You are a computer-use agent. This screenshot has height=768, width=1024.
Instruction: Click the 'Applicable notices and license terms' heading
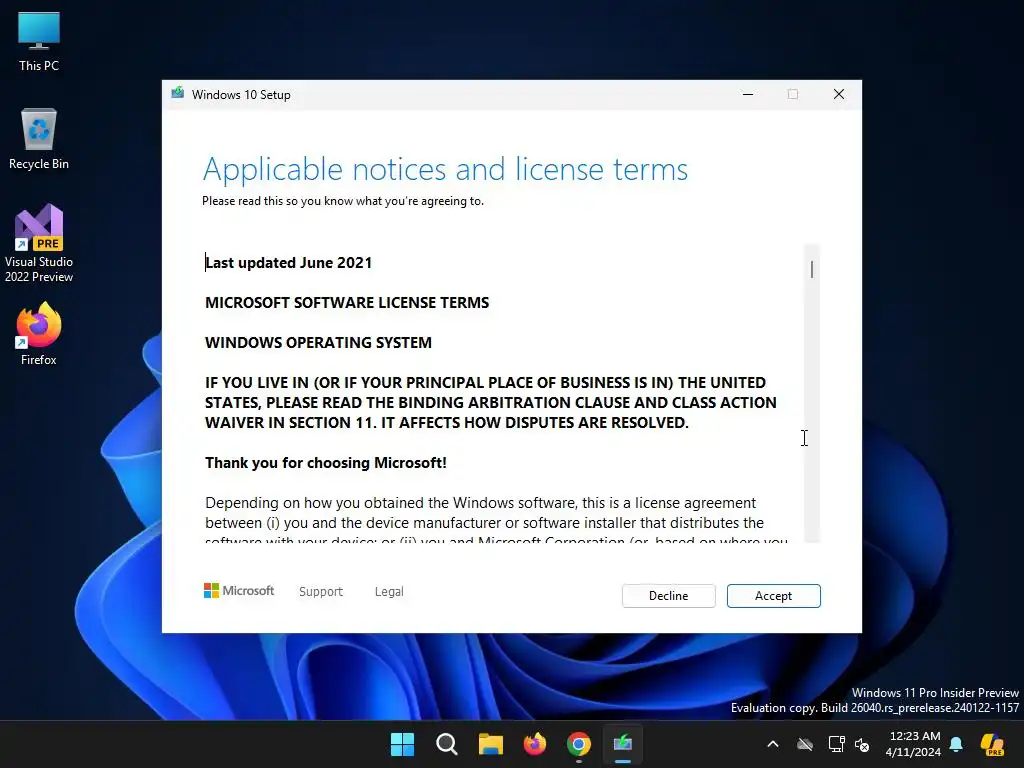coord(445,169)
